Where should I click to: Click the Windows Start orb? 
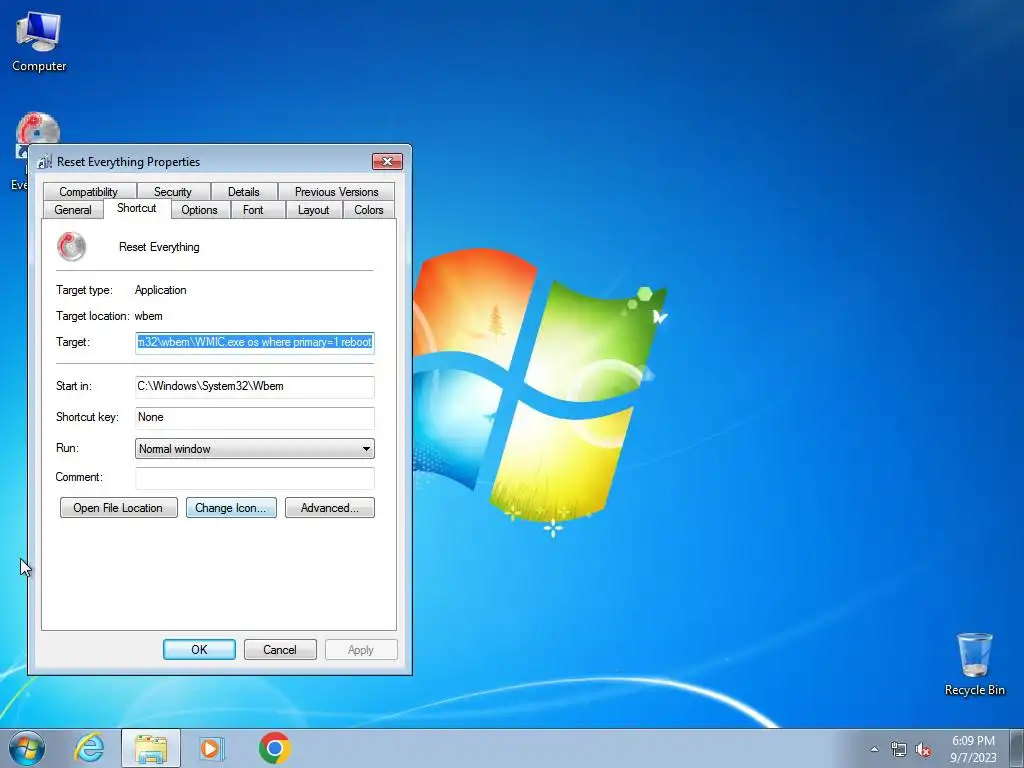(x=27, y=748)
